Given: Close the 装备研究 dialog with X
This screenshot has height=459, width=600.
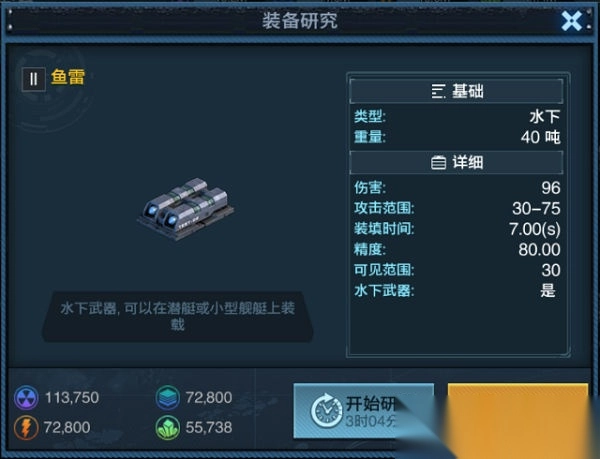Looking at the screenshot, I should pos(571,21).
